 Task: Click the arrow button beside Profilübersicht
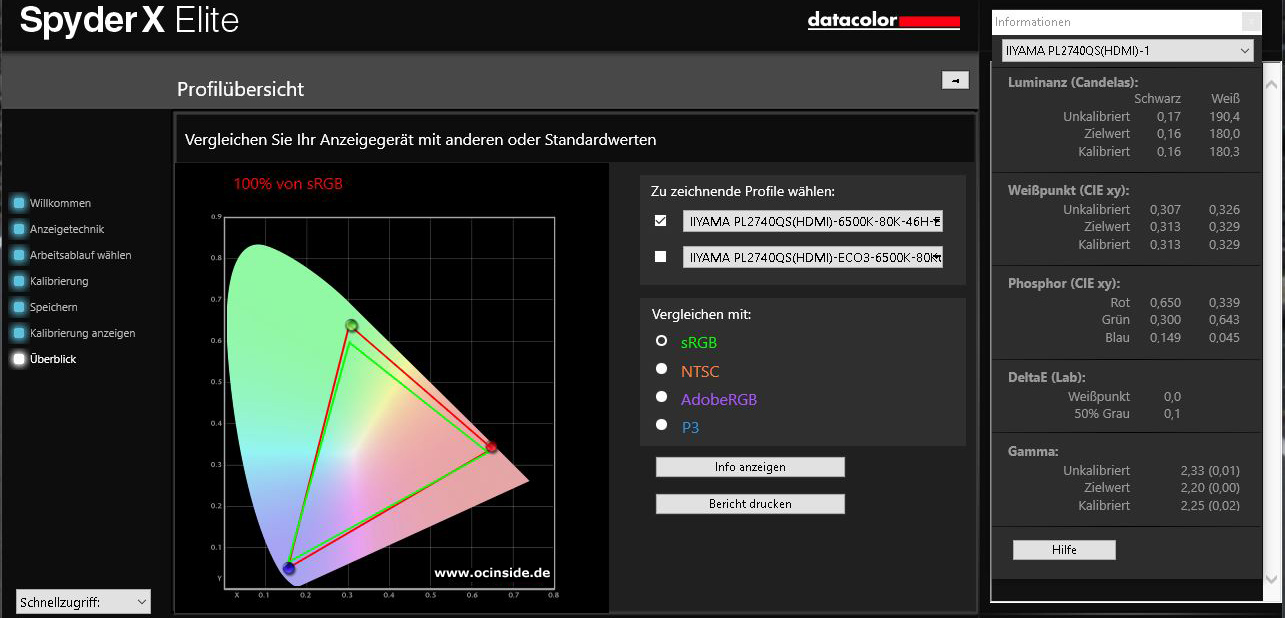[x=955, y=80]
